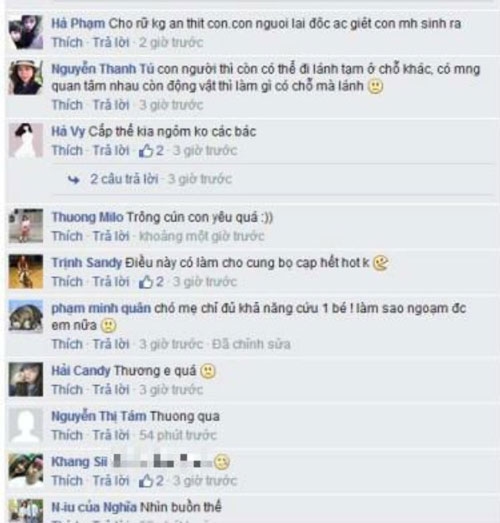The image size is (500, 523).
Task: Open Hà Phạm's profile picture
Action: pos(26,32)
